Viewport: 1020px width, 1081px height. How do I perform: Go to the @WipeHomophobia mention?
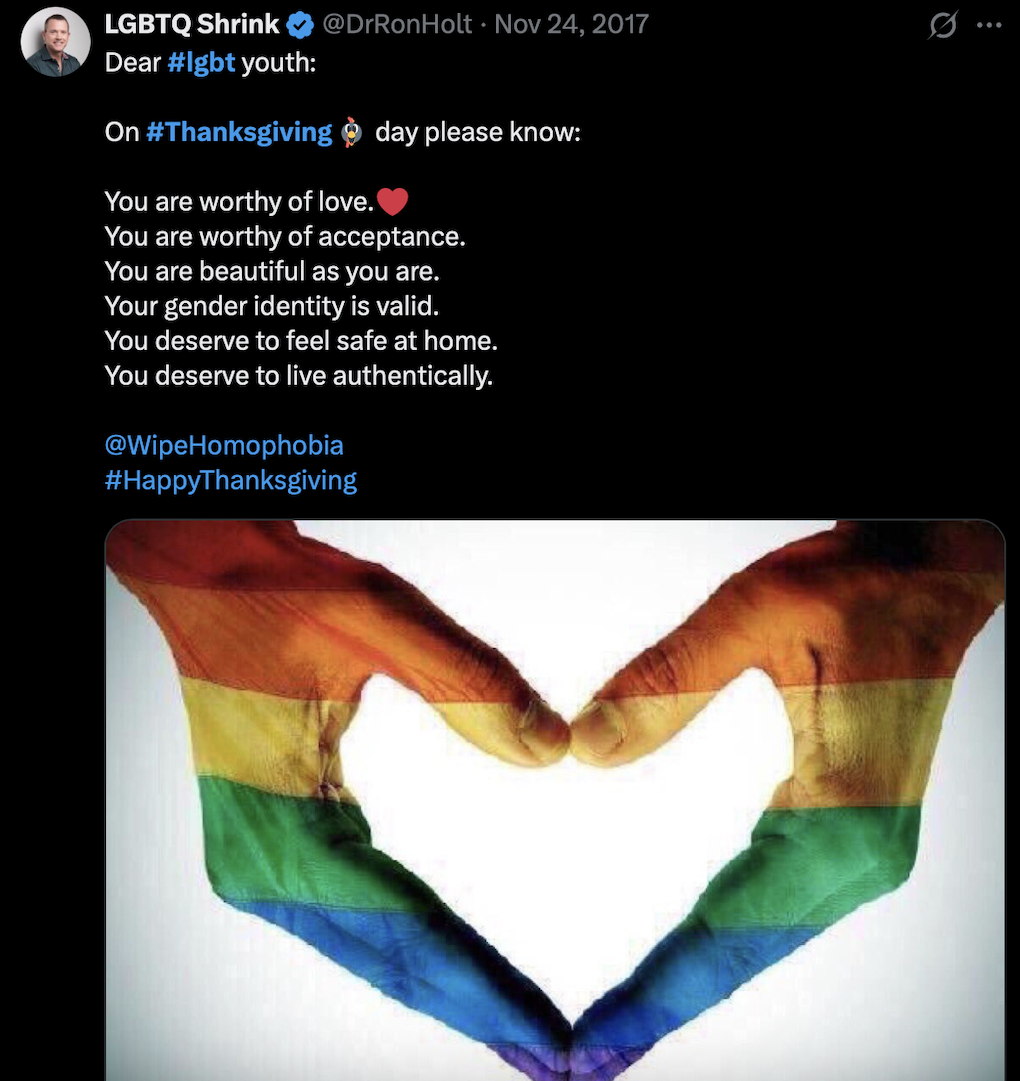pos(224,445)
